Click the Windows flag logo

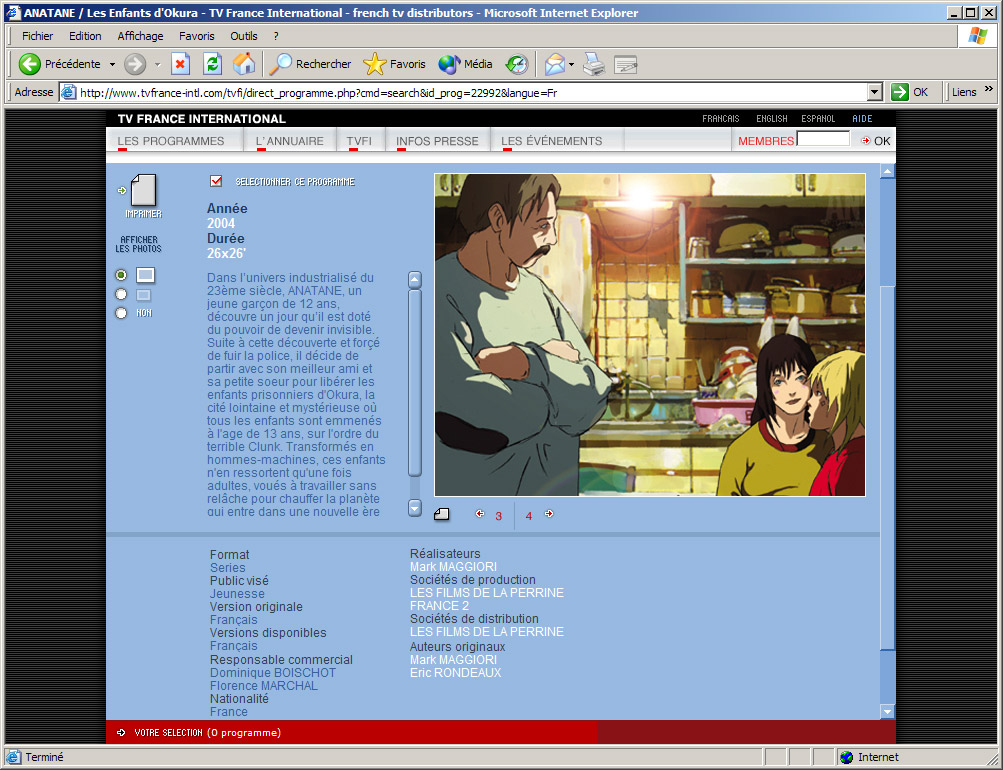pyautogui.click(x=978, y=36)
